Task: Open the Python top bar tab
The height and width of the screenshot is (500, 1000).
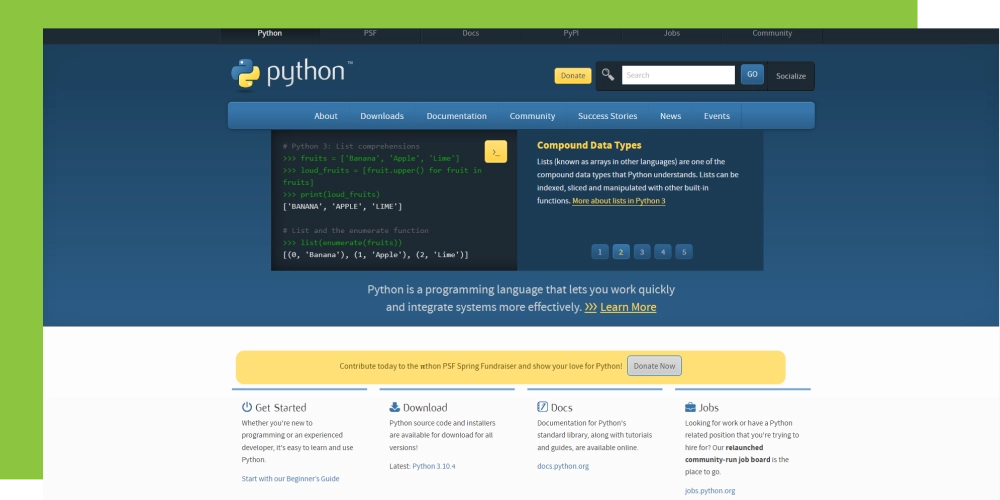Action: point(270,33)
